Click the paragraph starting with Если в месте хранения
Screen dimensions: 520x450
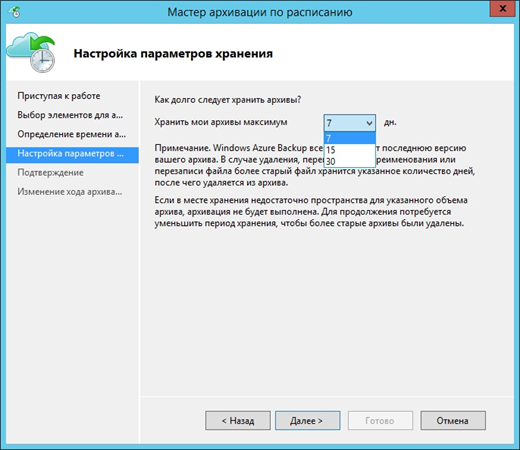click(x=311, y=212)
